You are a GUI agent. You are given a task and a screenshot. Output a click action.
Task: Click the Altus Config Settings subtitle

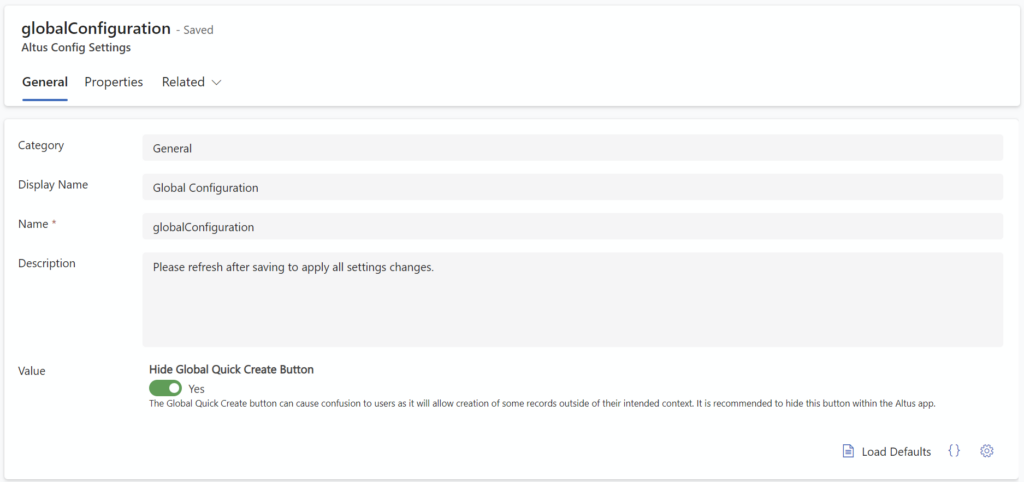coord(76,48)
